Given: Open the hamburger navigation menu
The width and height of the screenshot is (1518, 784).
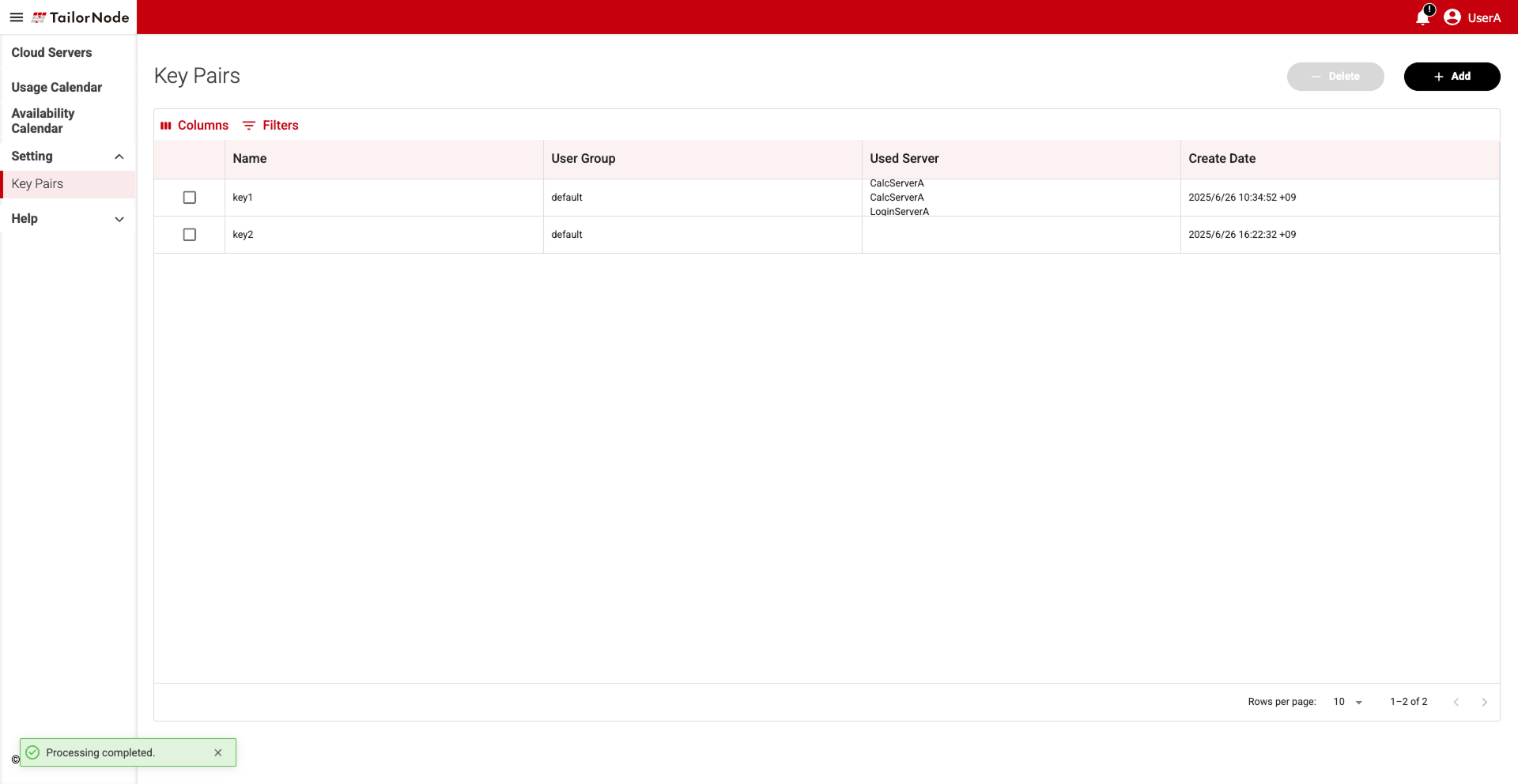Looking at the screenshot, I should coord(16,17).
